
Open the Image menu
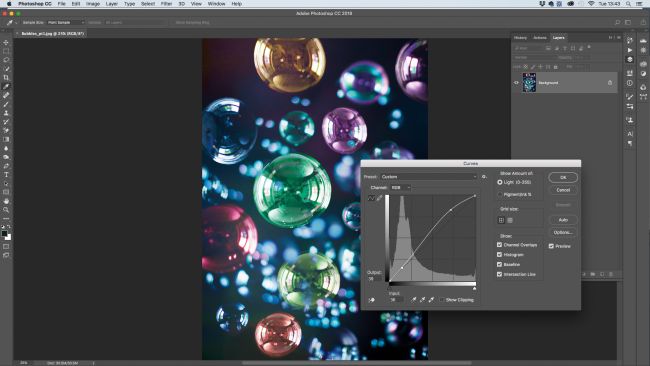click(x=92, y=4)
